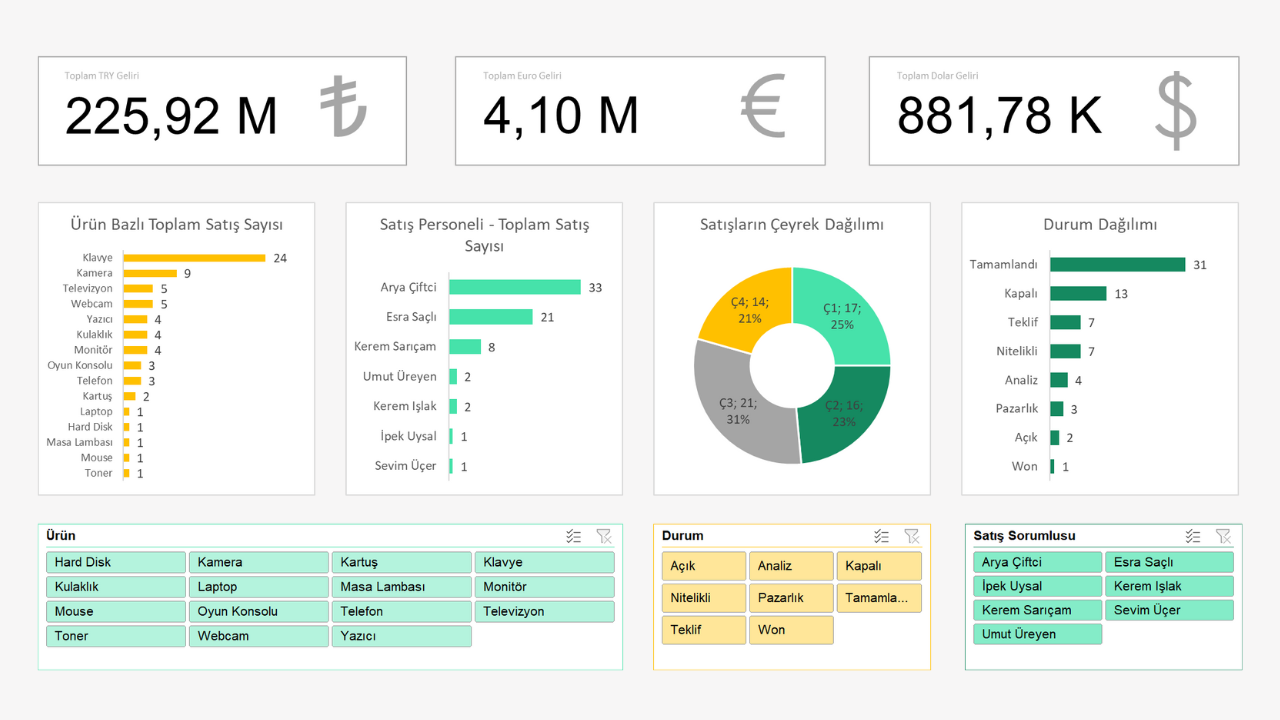This screenshot has height=720, width=1280.
Task: Clear filter in Durum slicer
Action: tap(911, 536)
